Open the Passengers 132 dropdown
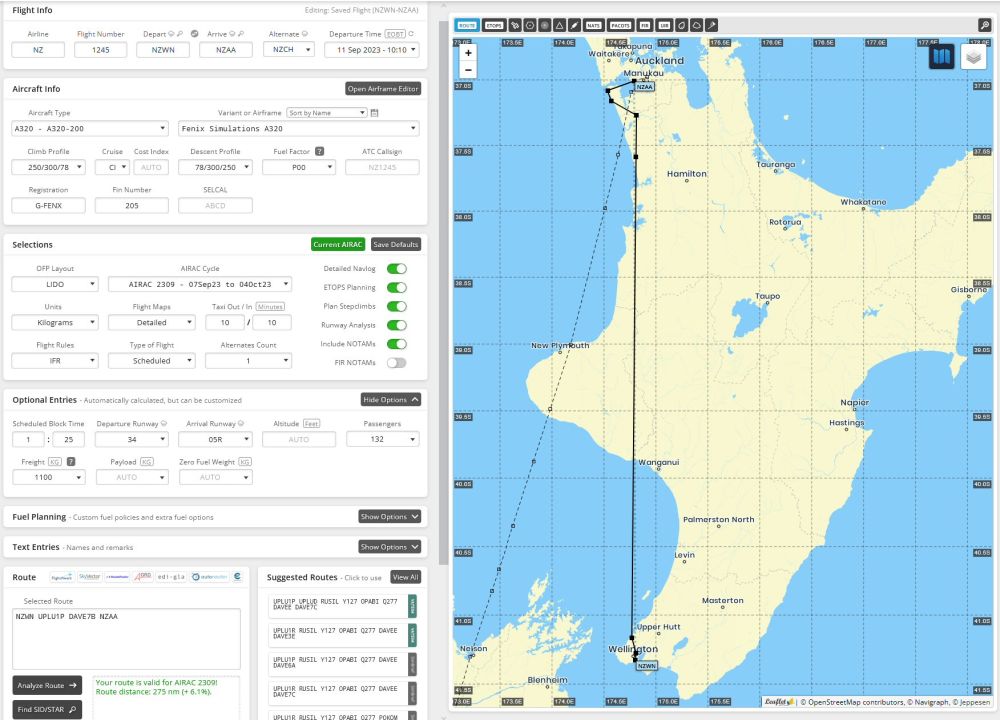1000x720 pixels. (x=383, y=439)
